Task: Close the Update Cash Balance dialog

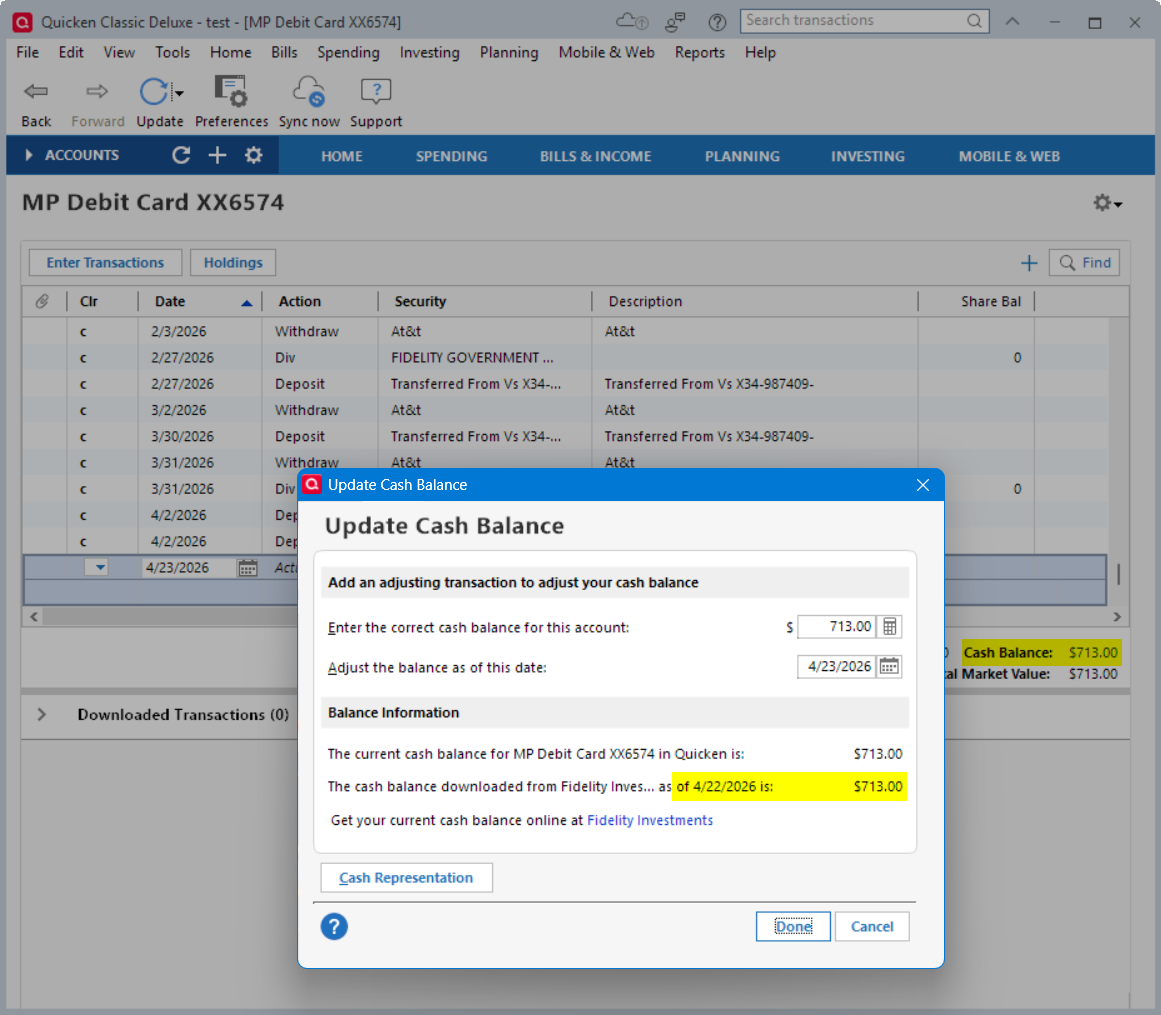Action: pyautogui.click(x=923, y=485)
